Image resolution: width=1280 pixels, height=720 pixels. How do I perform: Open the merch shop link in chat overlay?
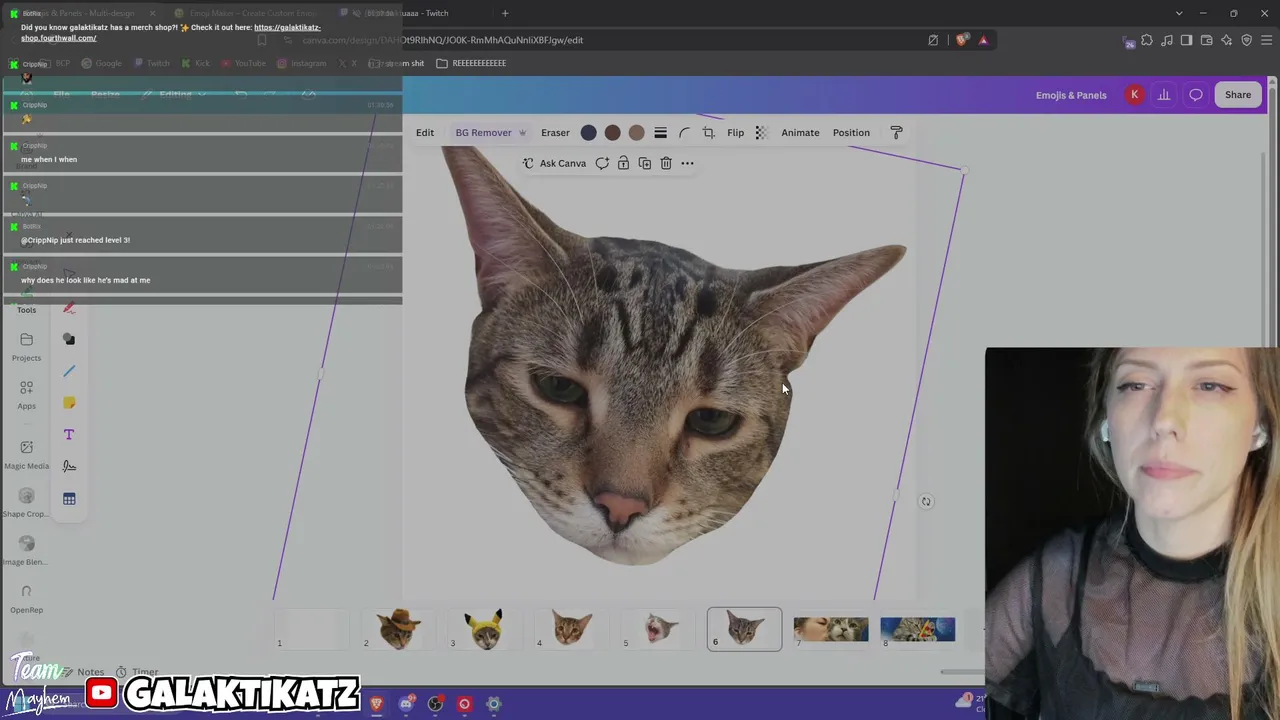(x=171, y=33)
